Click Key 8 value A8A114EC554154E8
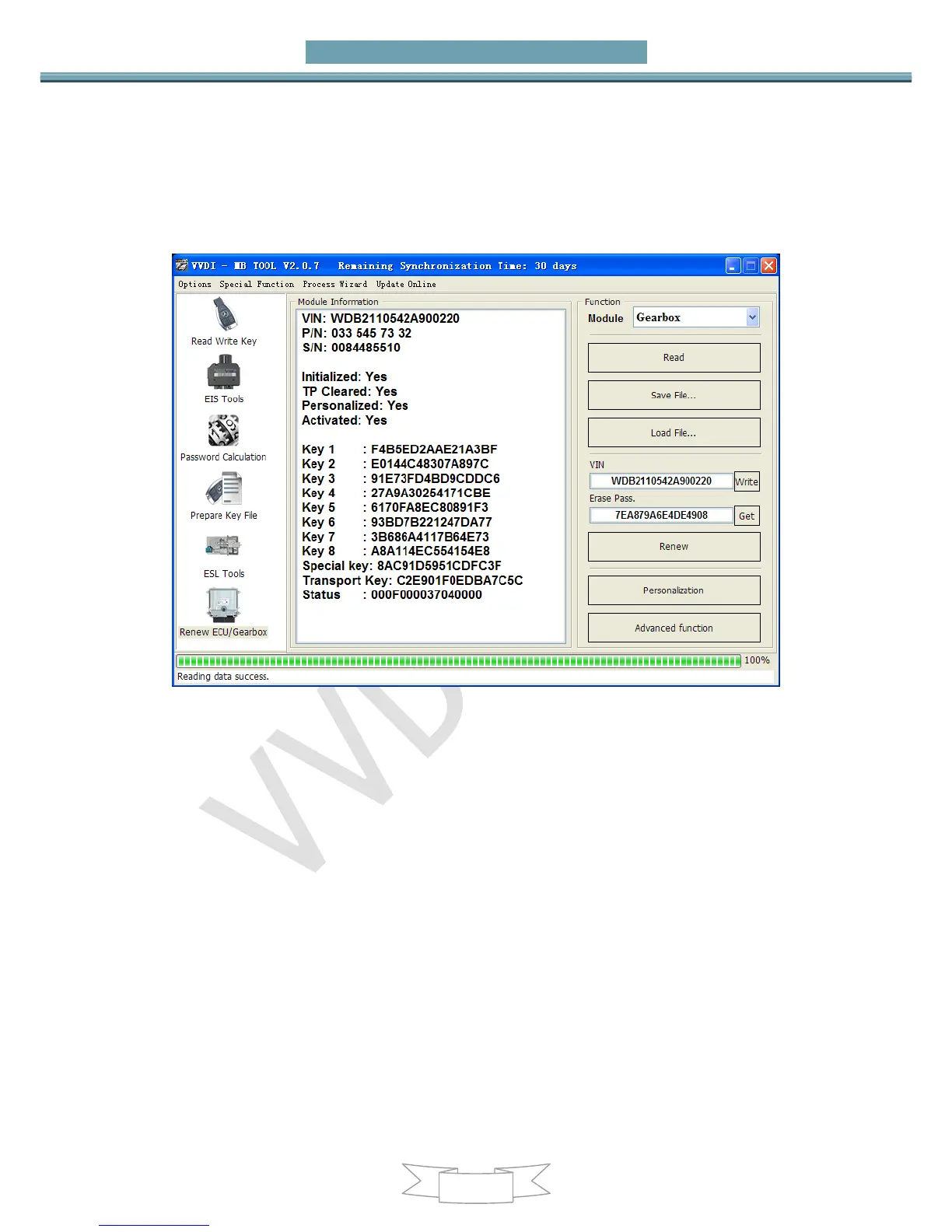This screenshot has width=952, height=1232. (x=430, y=551)
